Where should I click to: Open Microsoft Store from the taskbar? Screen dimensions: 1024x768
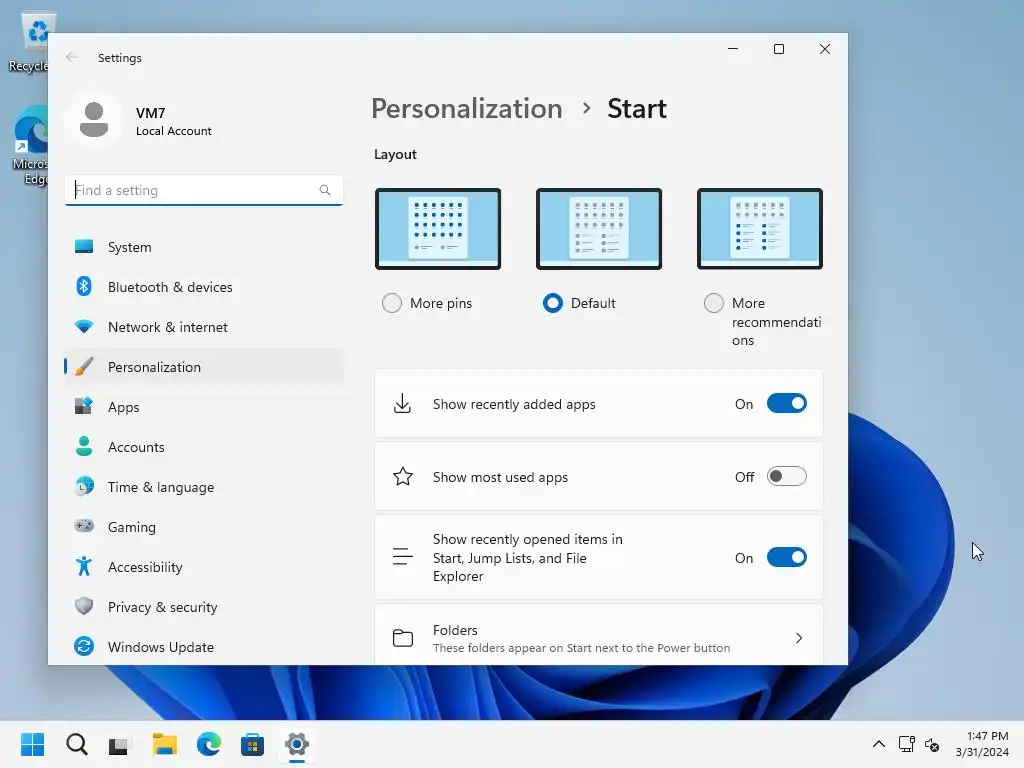[252, 744]
